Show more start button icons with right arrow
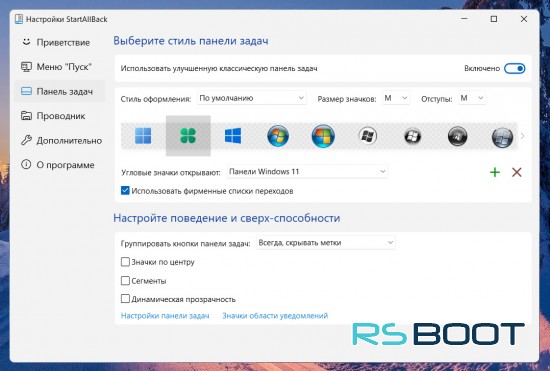The height and width of the screenshot is (371, 550). coord(522,136)
